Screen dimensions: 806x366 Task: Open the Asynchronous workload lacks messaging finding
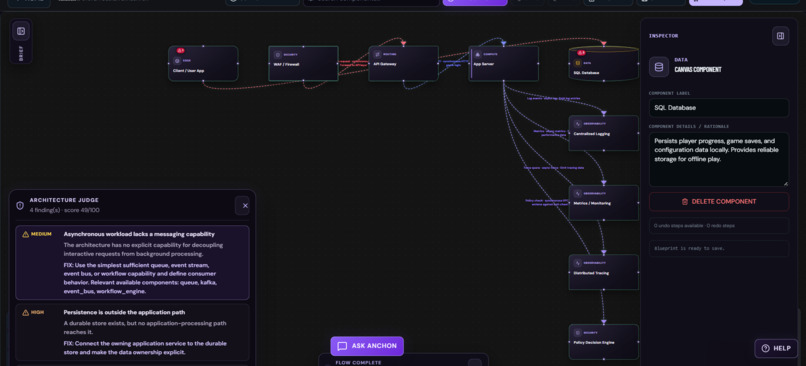132,262
